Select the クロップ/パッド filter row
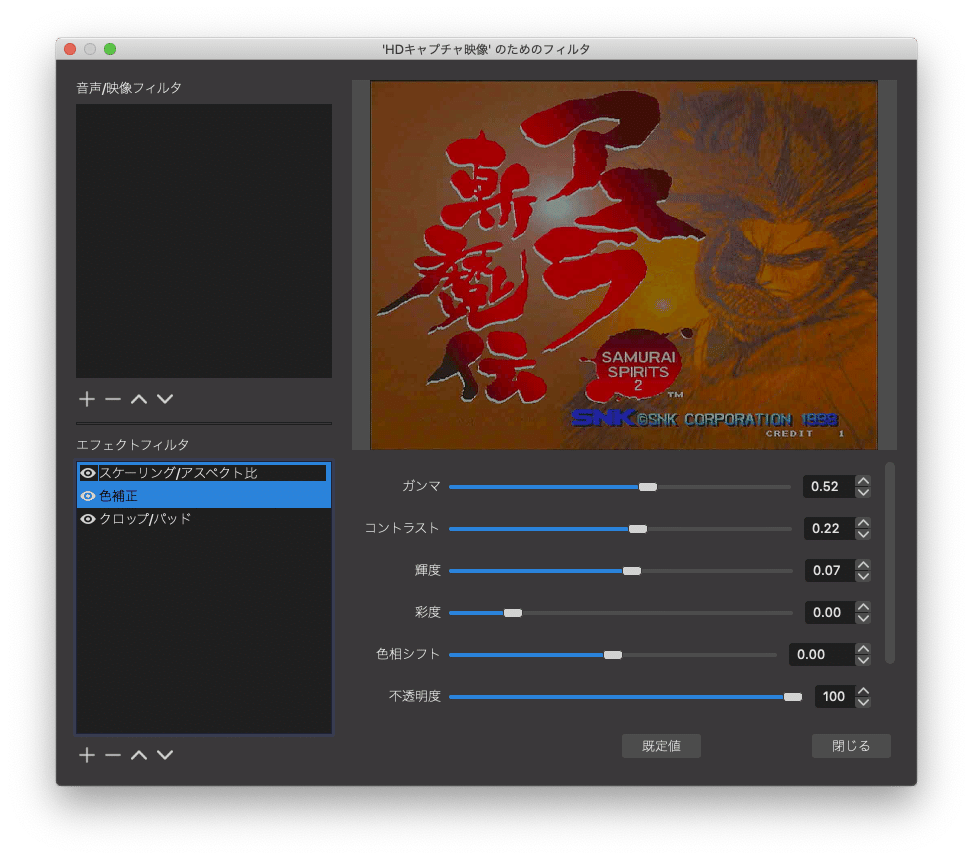Image resolution: width=973 pixels, height=860 pixels. pyautogui.click(x=204, y=519)
